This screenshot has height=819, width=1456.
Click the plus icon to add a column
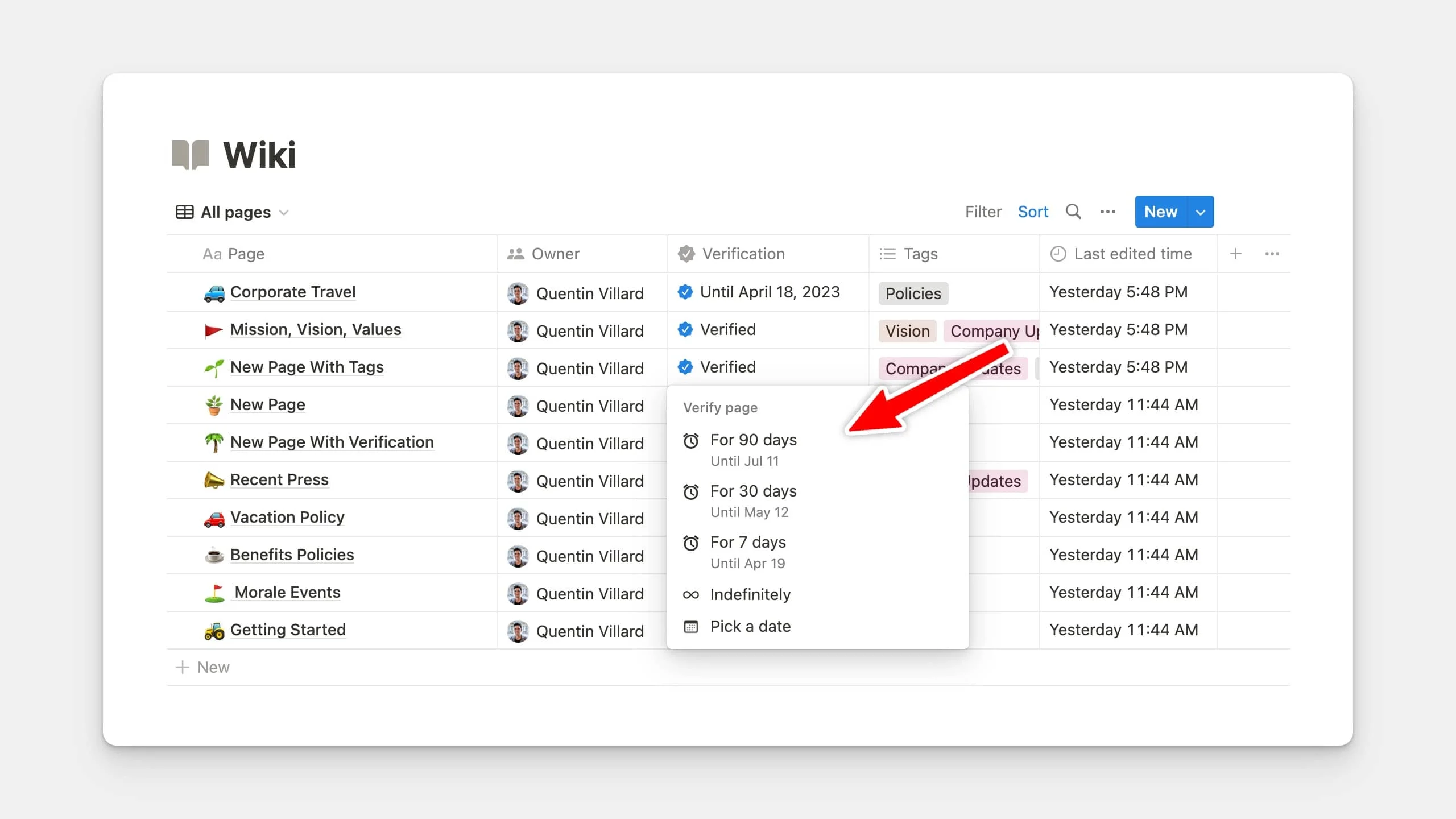click(x=1236, y=254)
